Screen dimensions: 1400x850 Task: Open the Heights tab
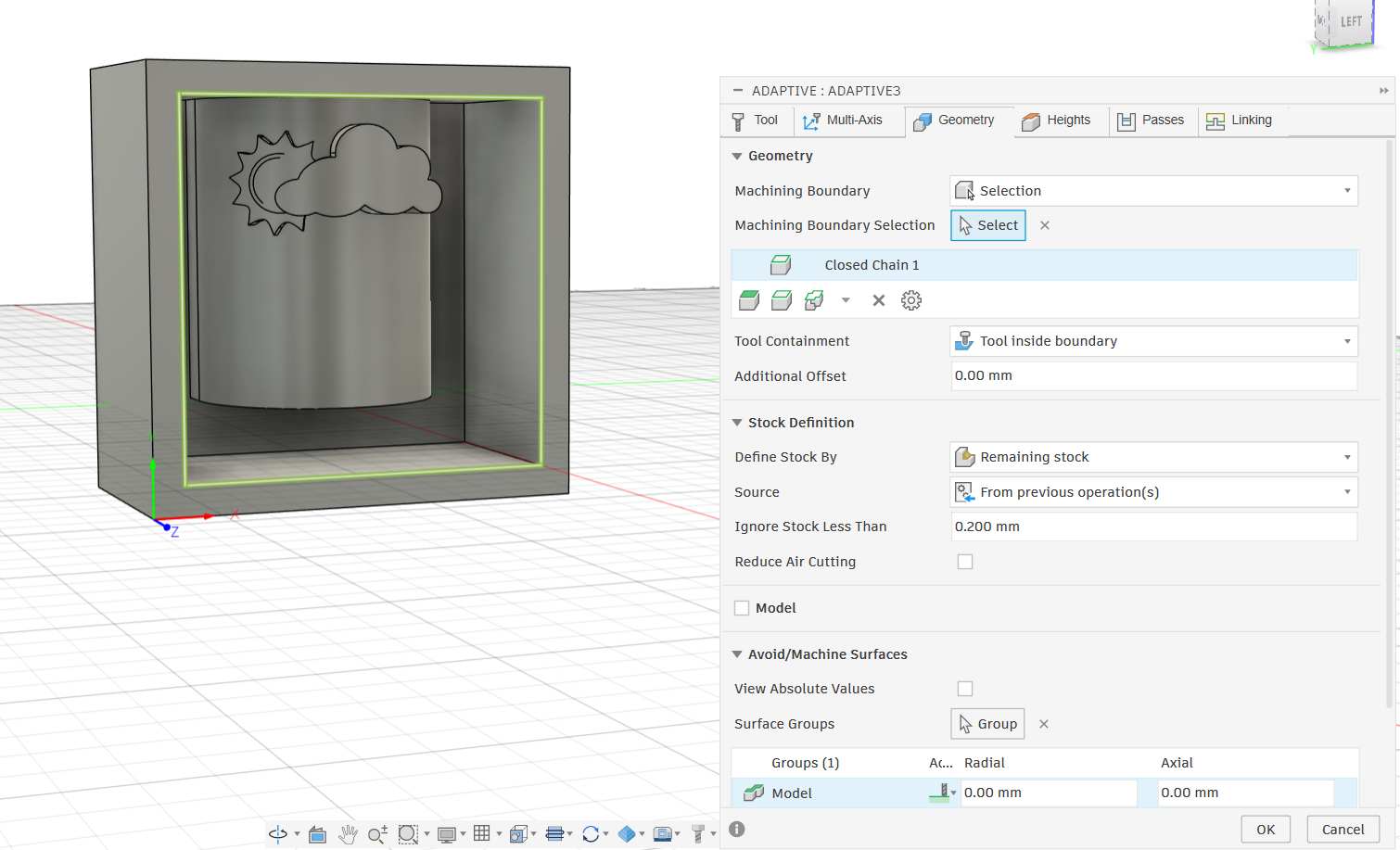pos(1056,121)
